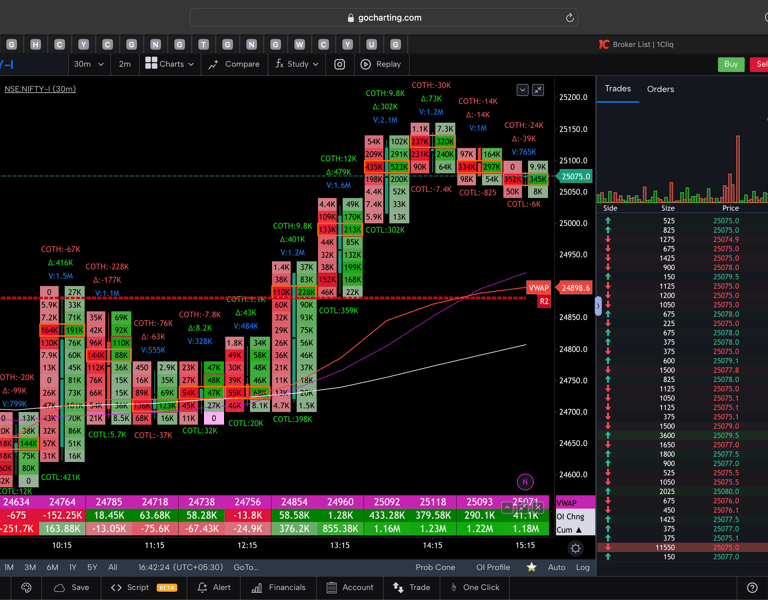The height and width of the screenshot is (600, 768).
Task: Click the 25075.0 current price tag
Action: pyautogui.click(x=575, y=176)
